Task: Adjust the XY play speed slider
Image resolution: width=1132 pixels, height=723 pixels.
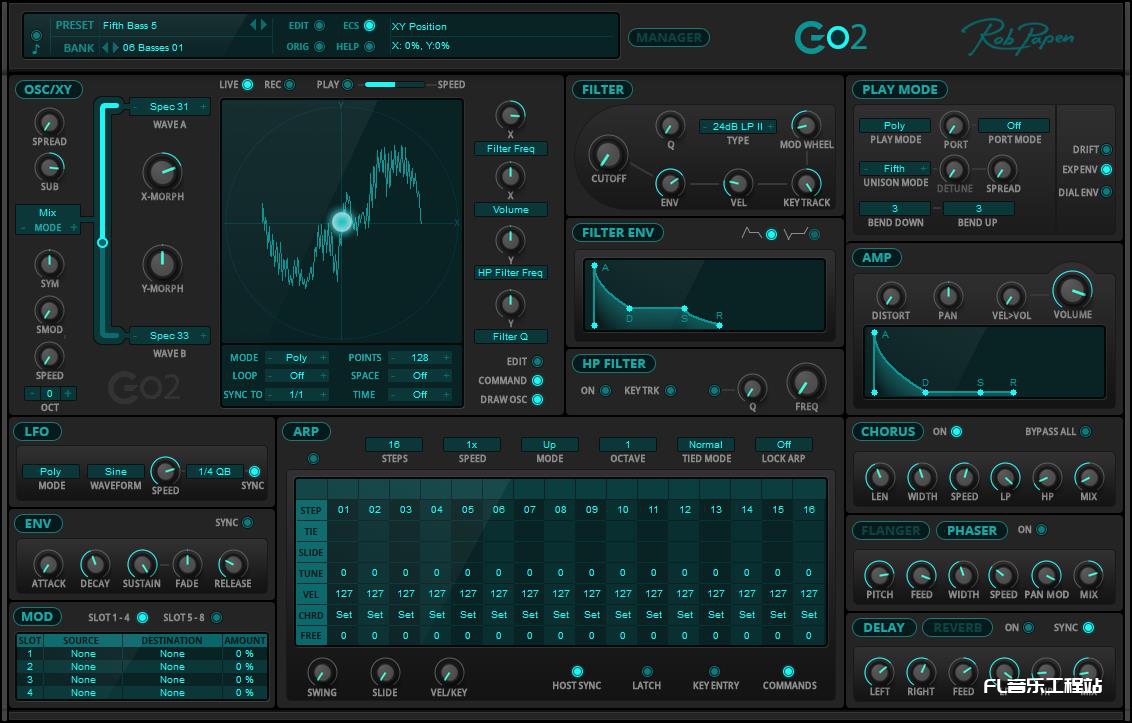Action: click(x=394, y=85)
